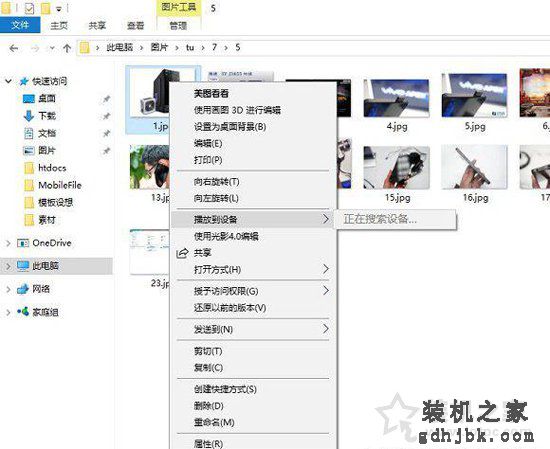Choose 创建快捷方式(S)
Screen dimensions: 550x449
(225, 389)
